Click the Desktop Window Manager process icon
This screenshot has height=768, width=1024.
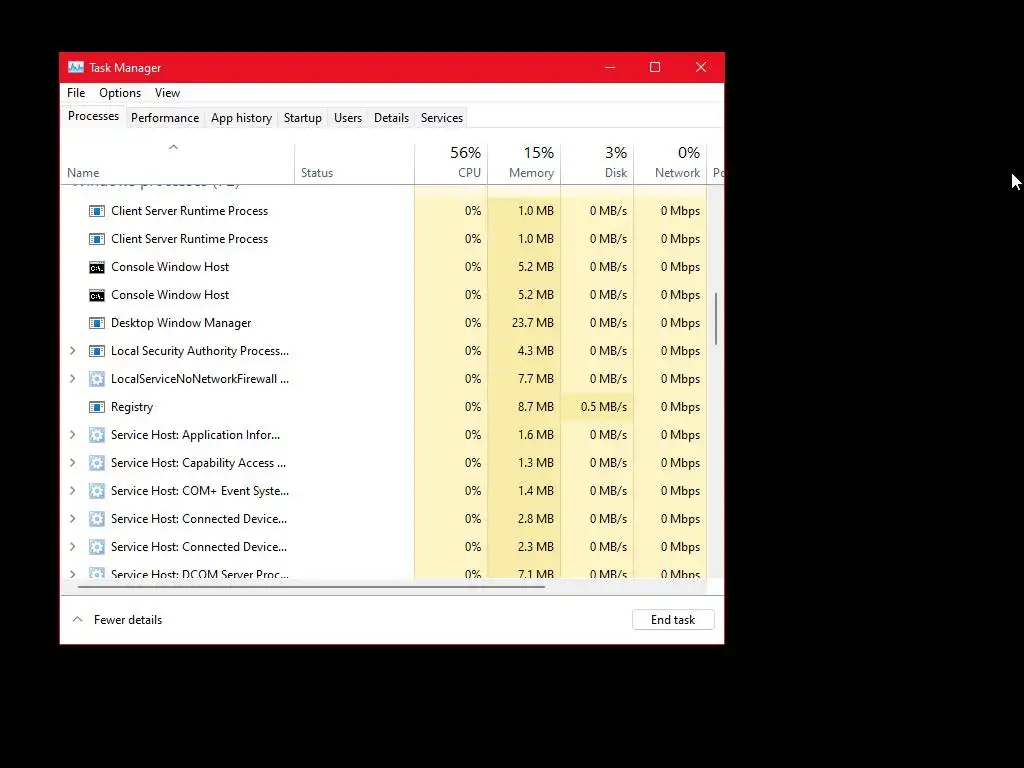97,323
